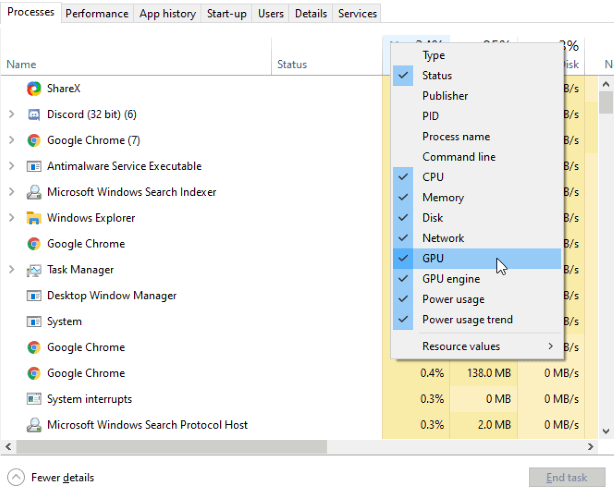Expand the Google Chrome (7) group
This screenshot has width=614, height=500.
[12, 140]
